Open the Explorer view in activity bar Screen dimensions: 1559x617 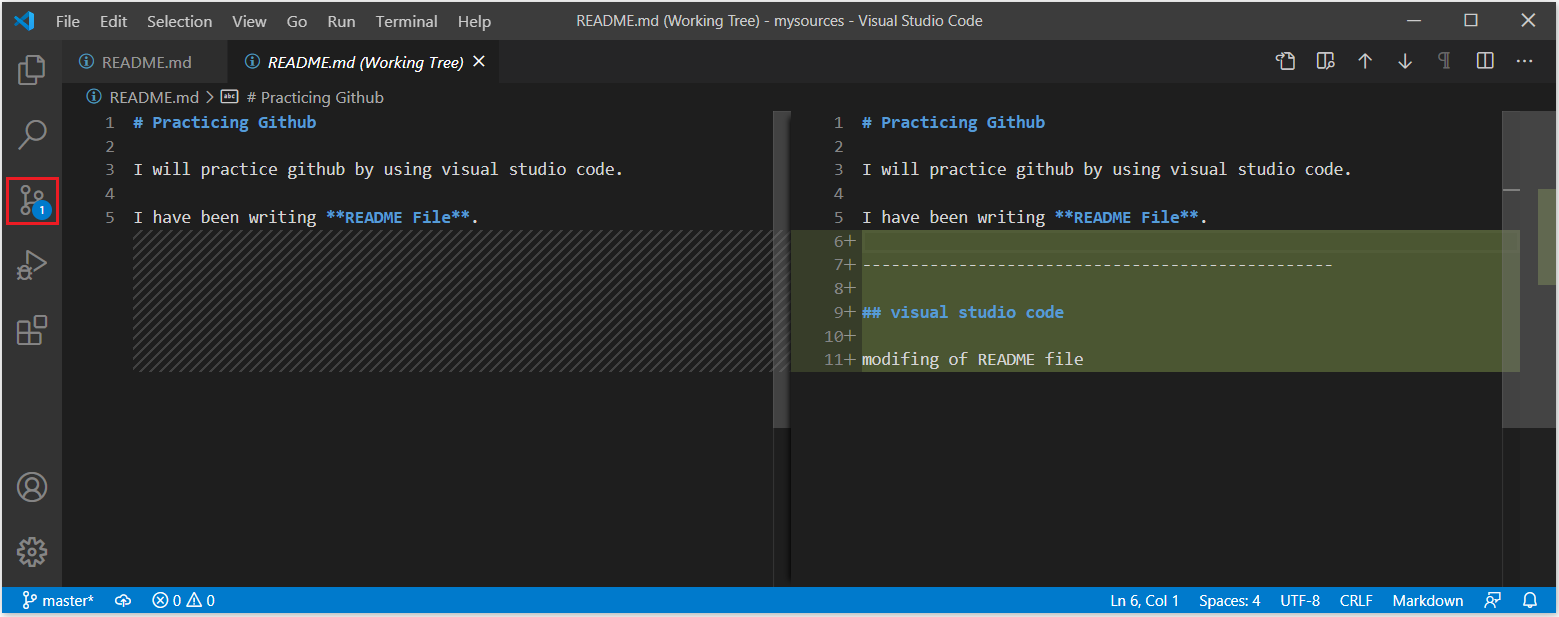pyautogui.click(x=32, y=69)
